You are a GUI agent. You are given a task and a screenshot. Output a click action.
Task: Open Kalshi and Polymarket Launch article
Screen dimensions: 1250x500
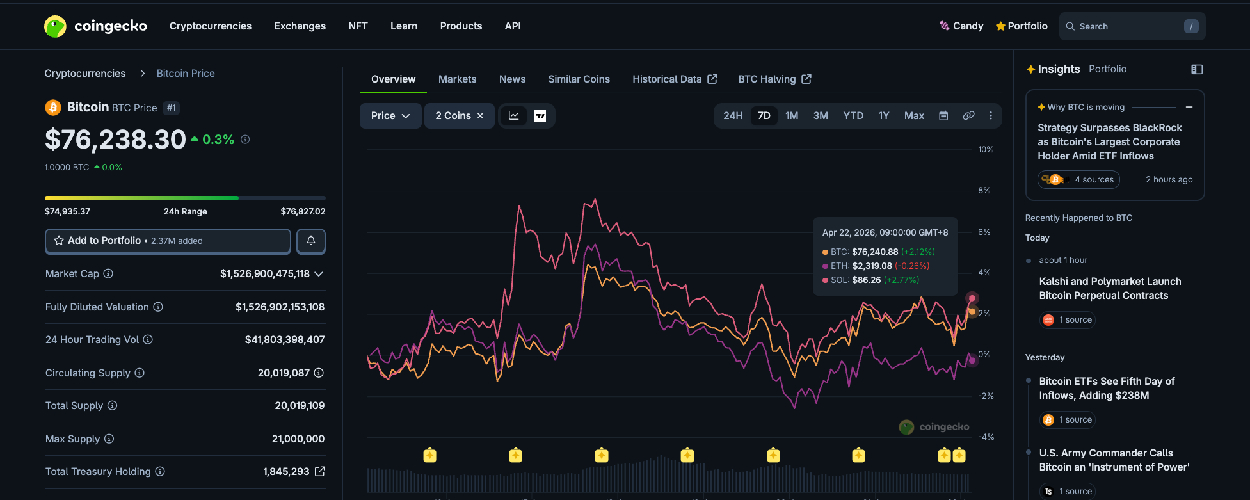coord(1110,288)
